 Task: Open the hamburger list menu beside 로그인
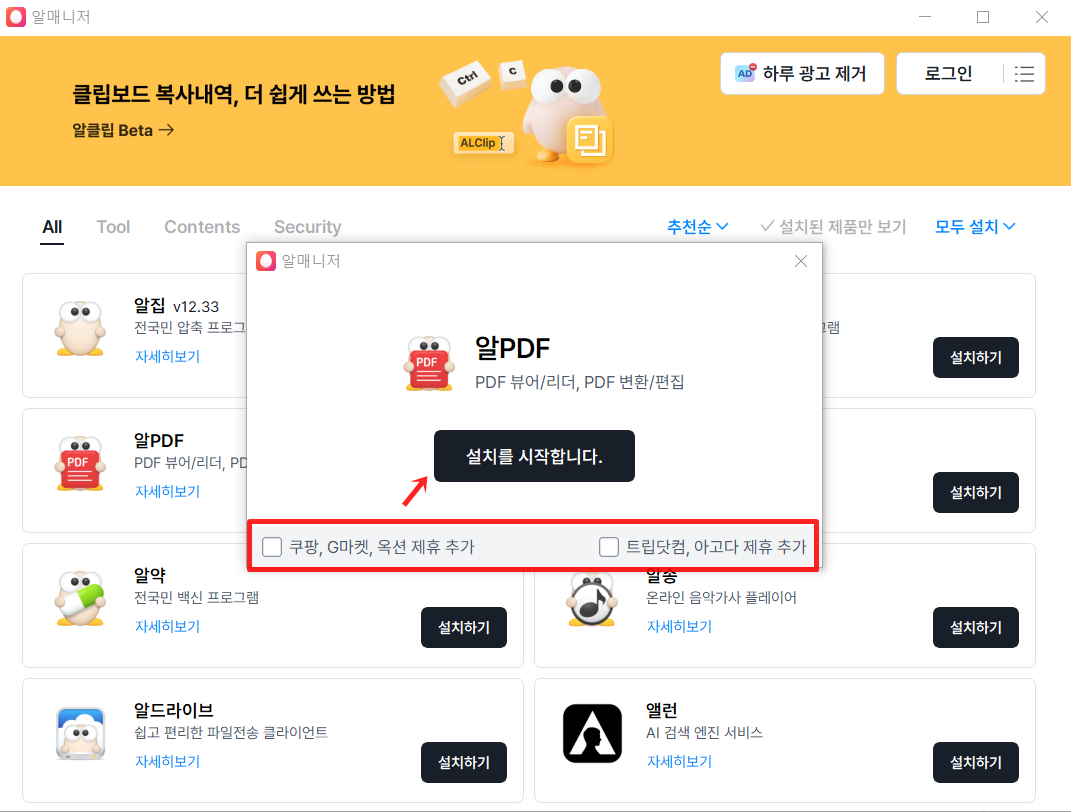coord(1024,74)
